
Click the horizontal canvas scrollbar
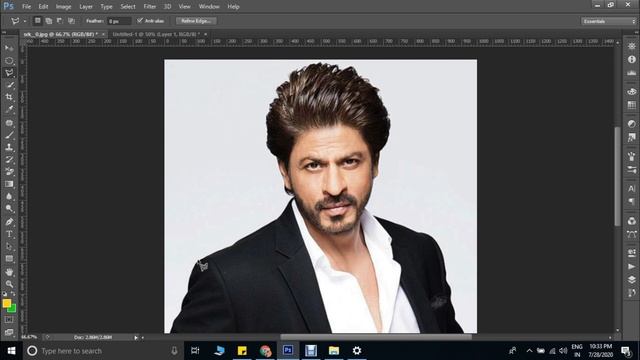[x=376, y=337]
